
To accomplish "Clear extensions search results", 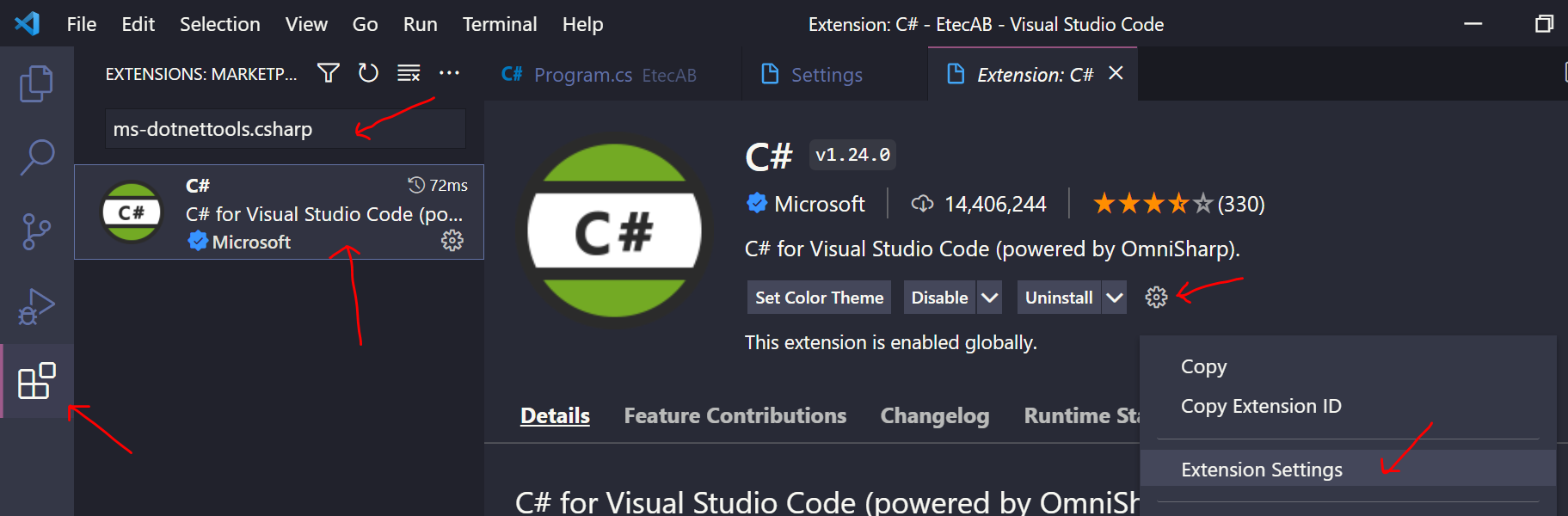I will click(409, 73).
